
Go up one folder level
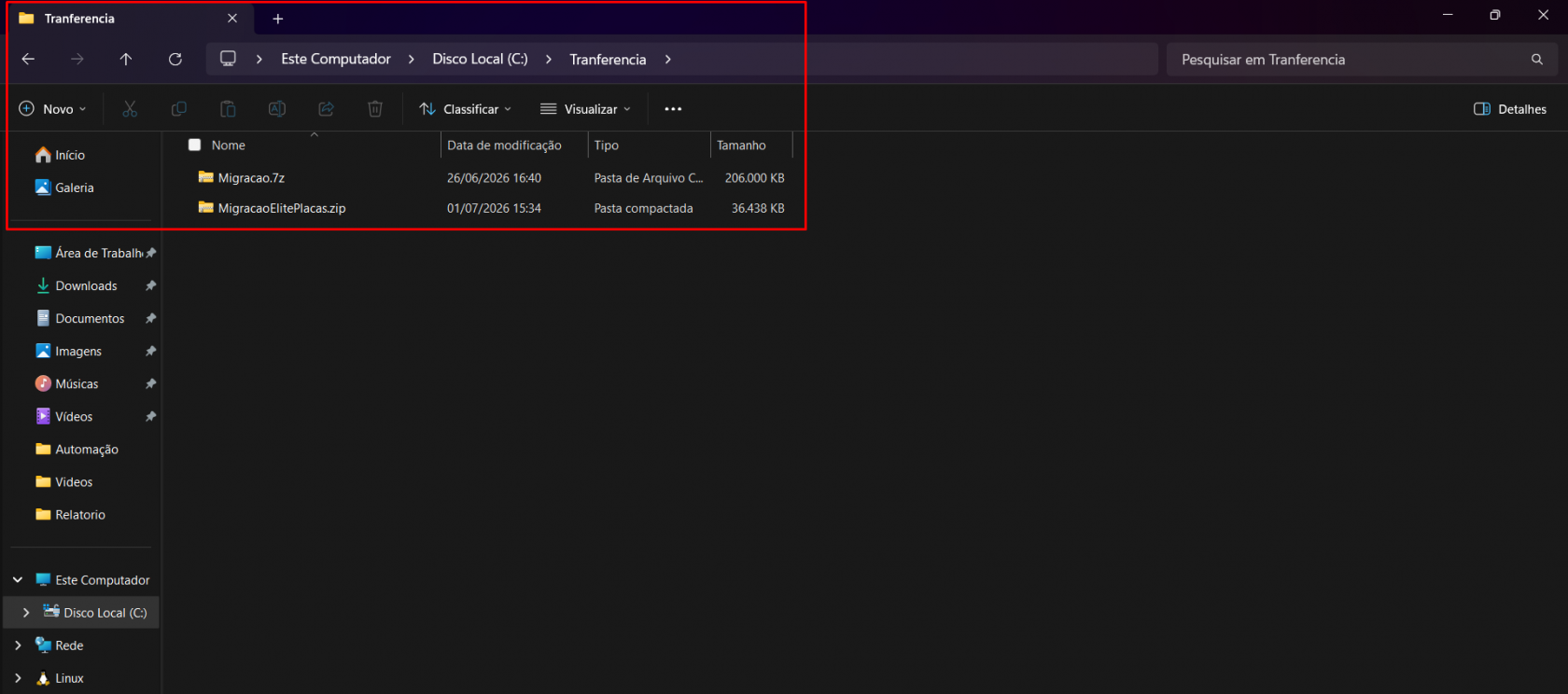pyautogui.click(x=126, y=59)
